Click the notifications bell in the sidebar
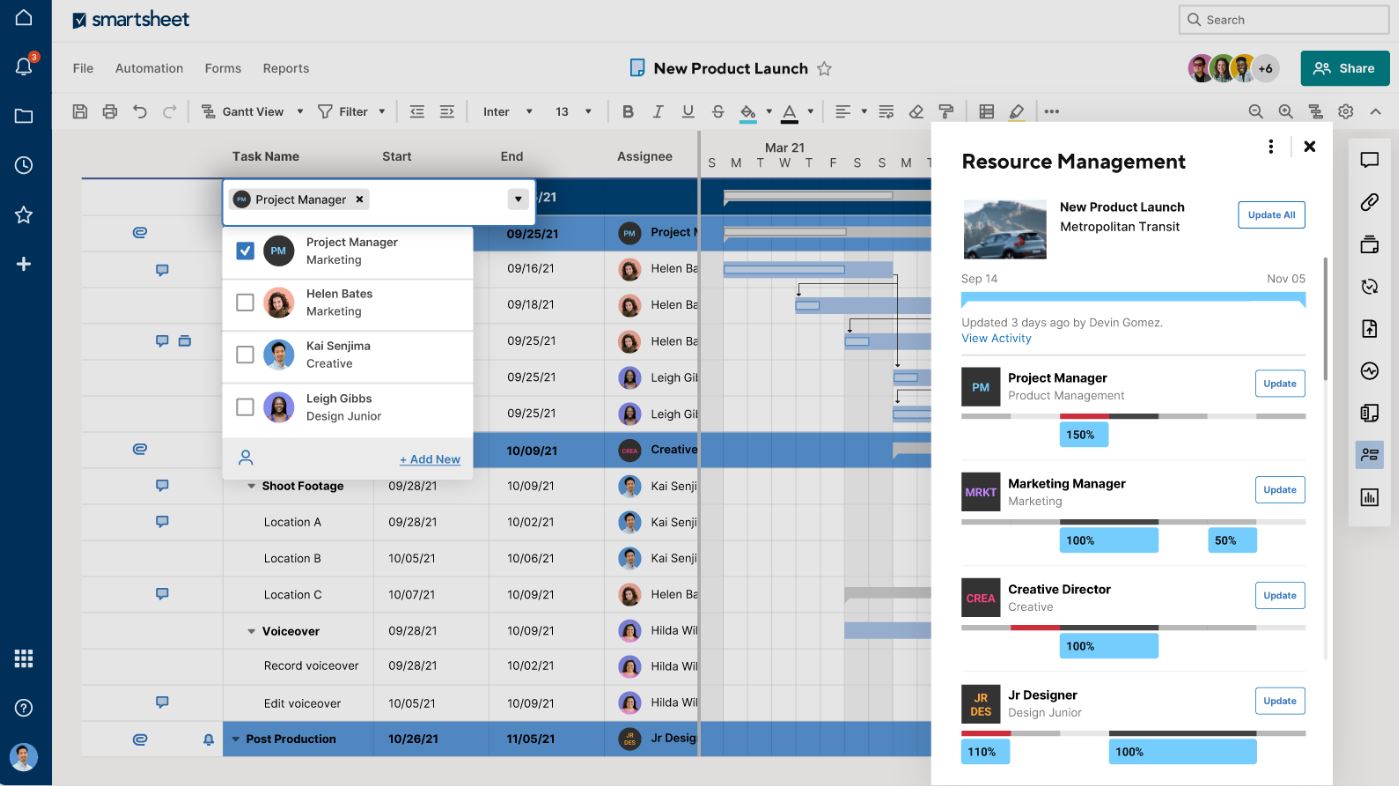1399x786 pixels. pos(24,67)
